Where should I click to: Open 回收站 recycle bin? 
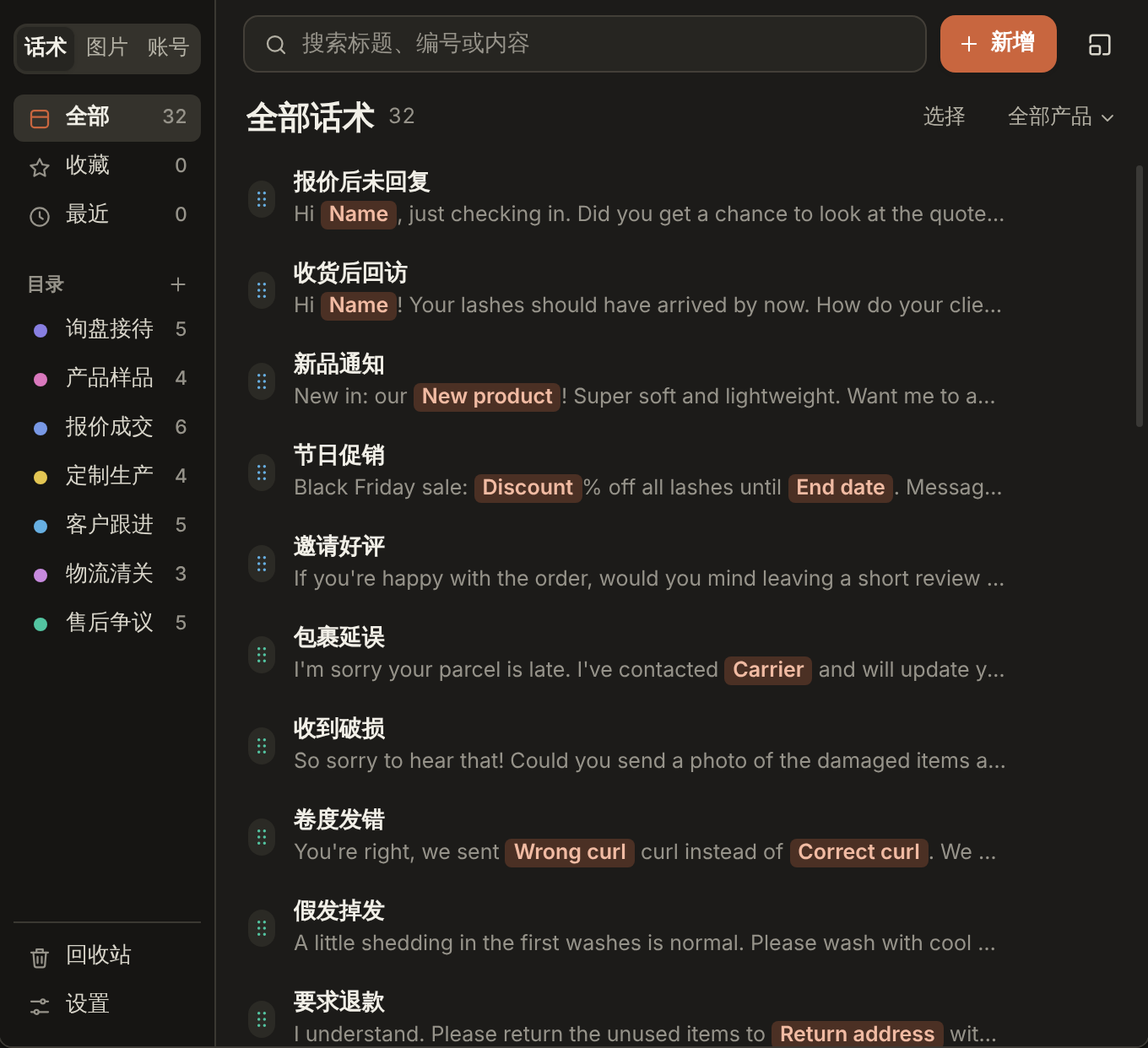[107, 955]
